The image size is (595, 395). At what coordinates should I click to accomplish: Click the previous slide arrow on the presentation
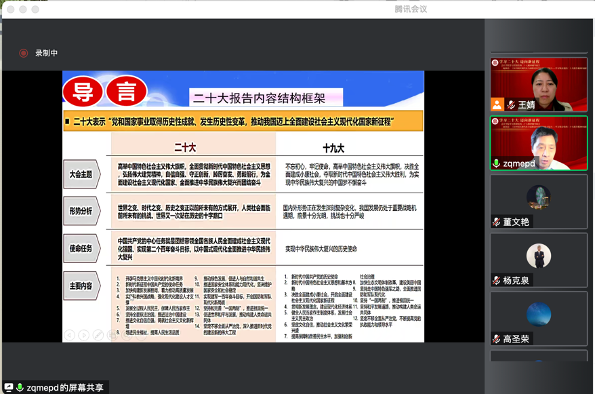69,335
